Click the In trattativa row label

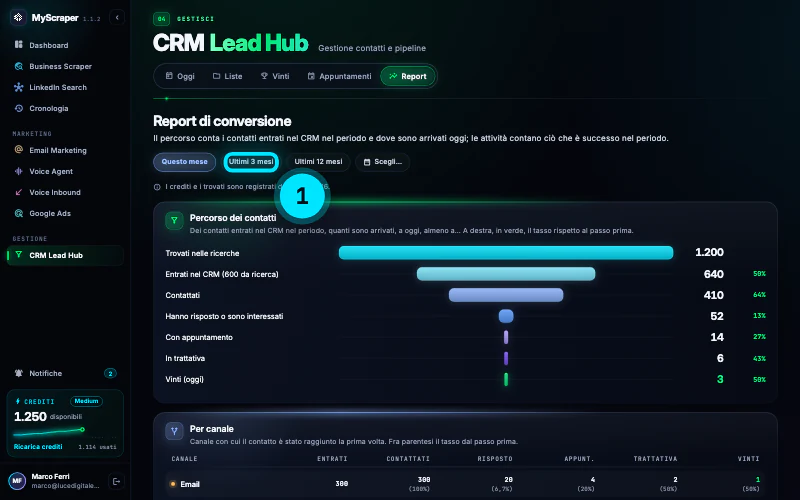[185, 358]
